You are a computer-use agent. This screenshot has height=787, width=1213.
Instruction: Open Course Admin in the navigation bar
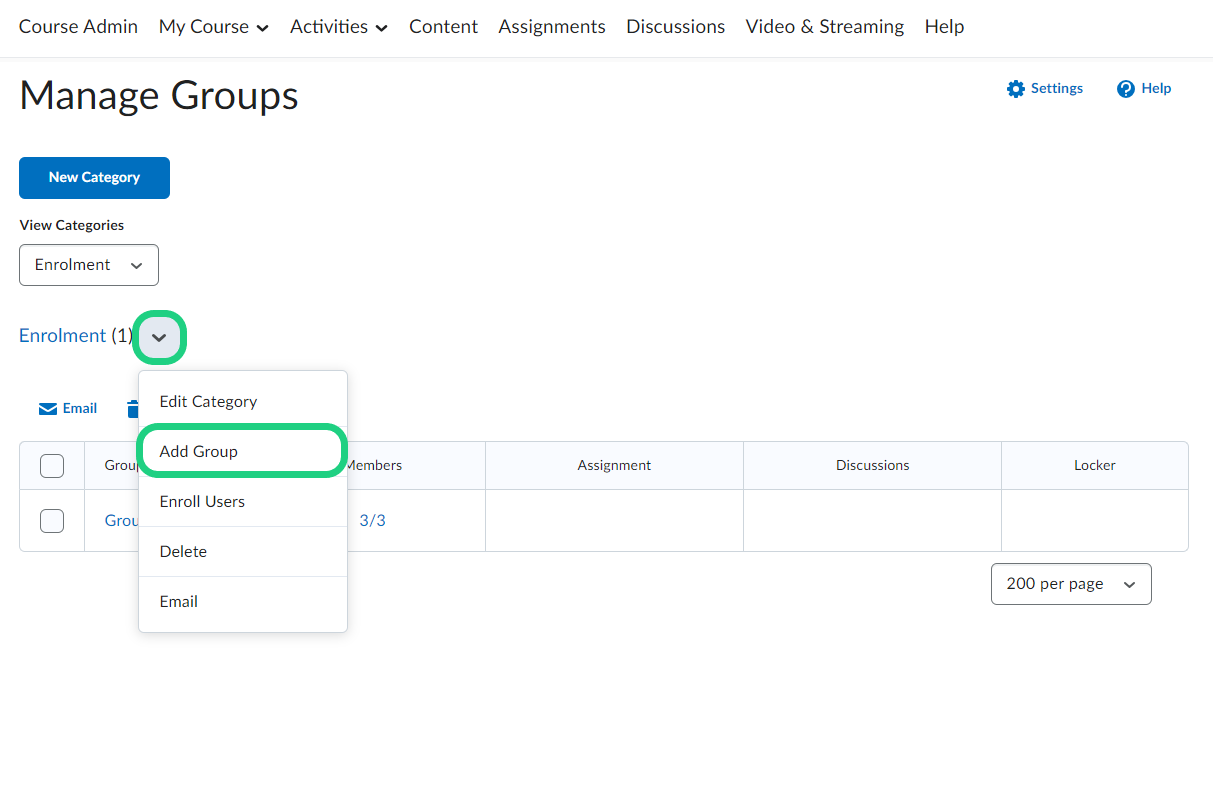click(78, 27)
